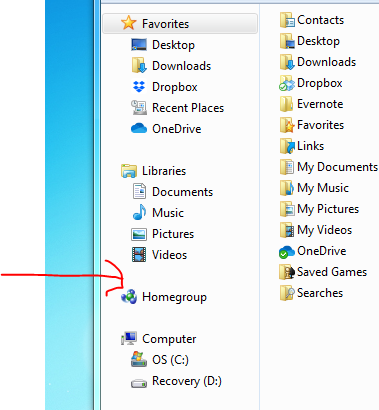The width and height of the screenshot is (379, 410).
Task: Click the Dropbox logo icon in navigation pane
Action: pyautogui.click(x=139, y=87)
